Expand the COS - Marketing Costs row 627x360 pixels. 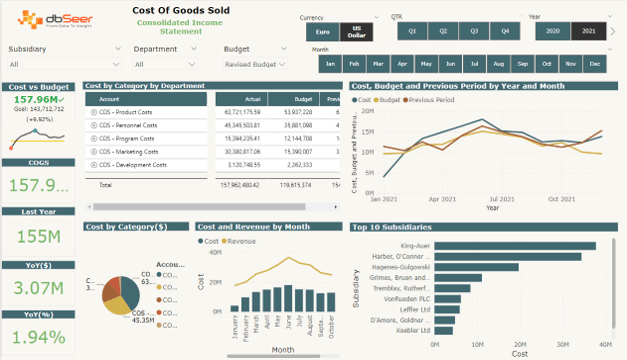click(94, 152)
